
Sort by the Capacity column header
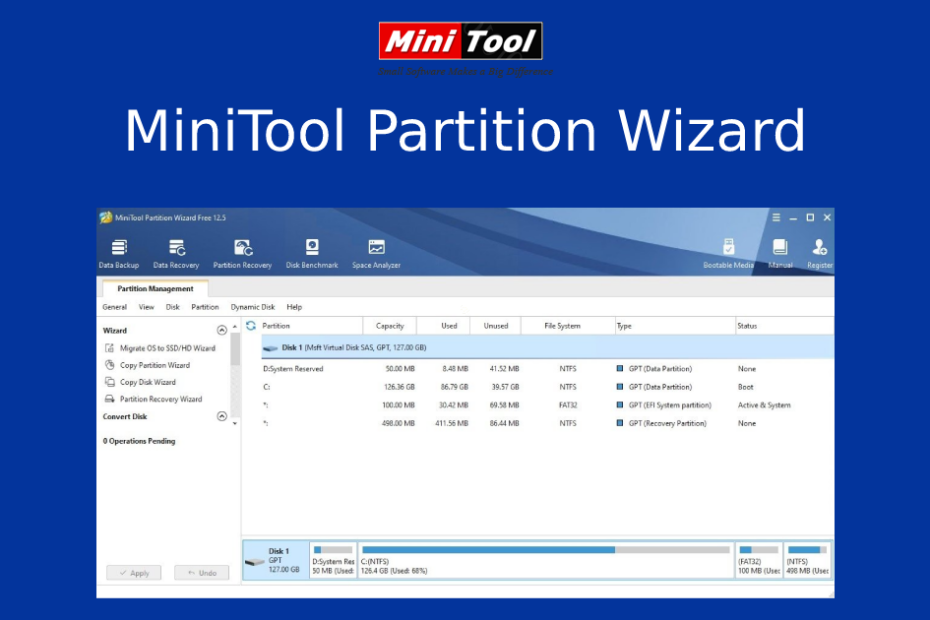pyautogui.click(x=390, y=326)
